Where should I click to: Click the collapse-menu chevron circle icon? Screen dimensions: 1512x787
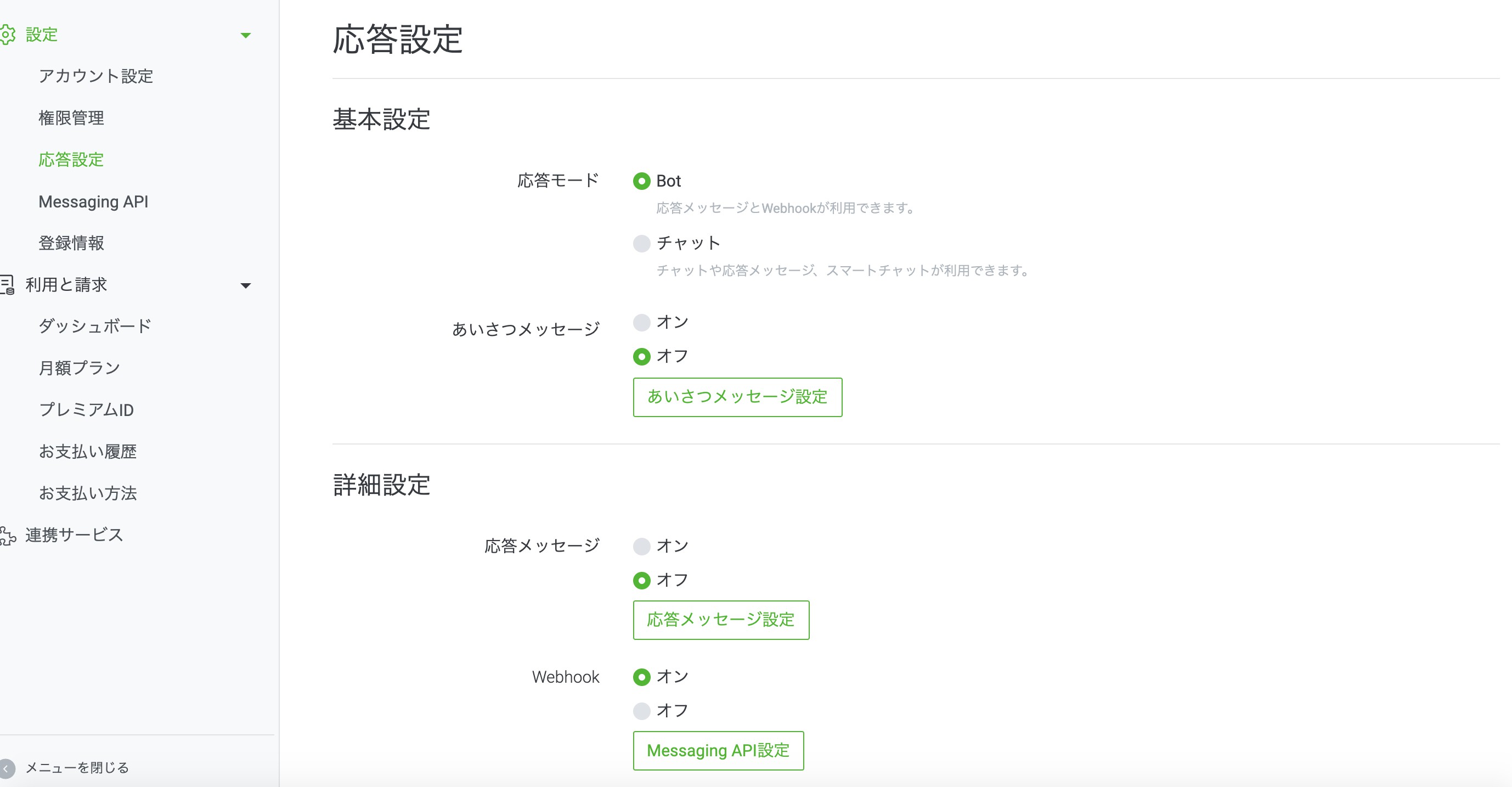pos(7,768)
